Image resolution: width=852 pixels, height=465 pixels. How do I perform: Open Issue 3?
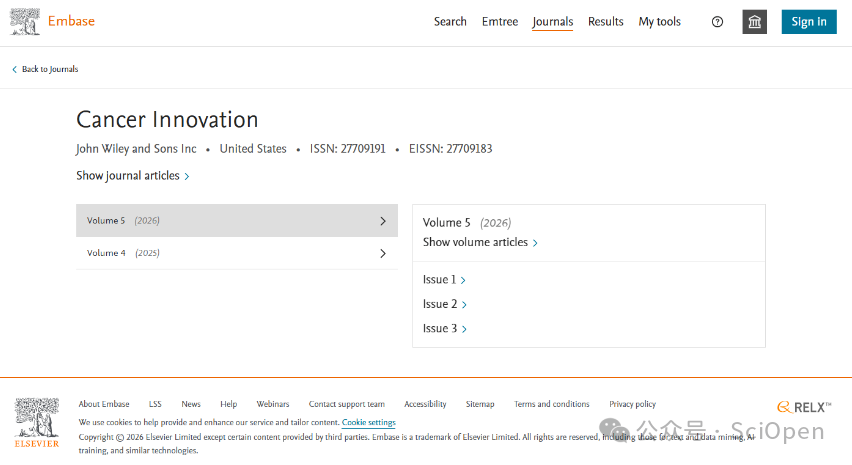444,329
